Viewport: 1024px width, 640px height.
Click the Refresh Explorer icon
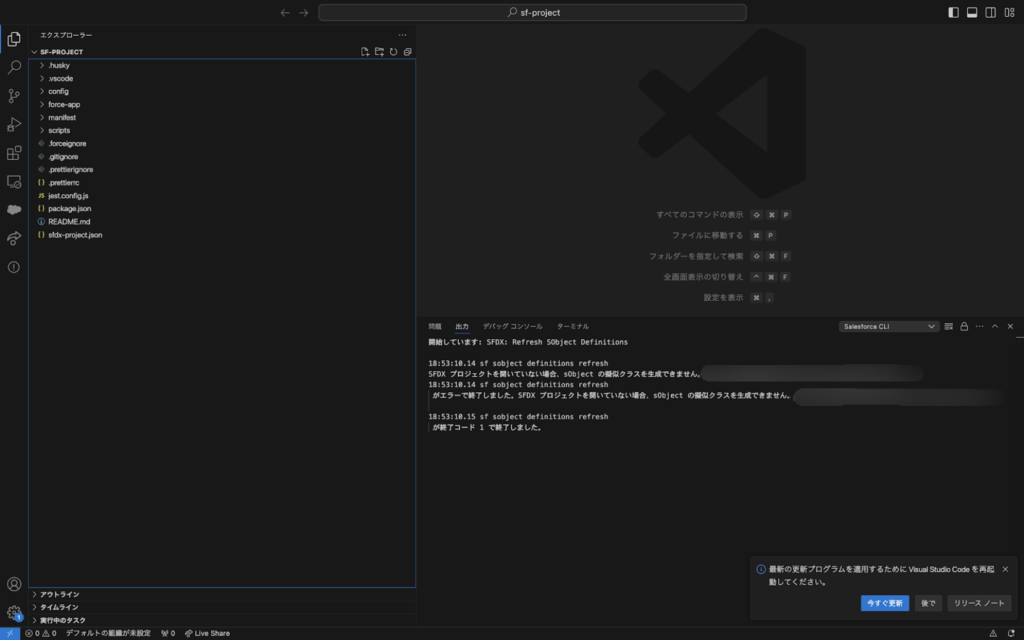coord(393,52)
